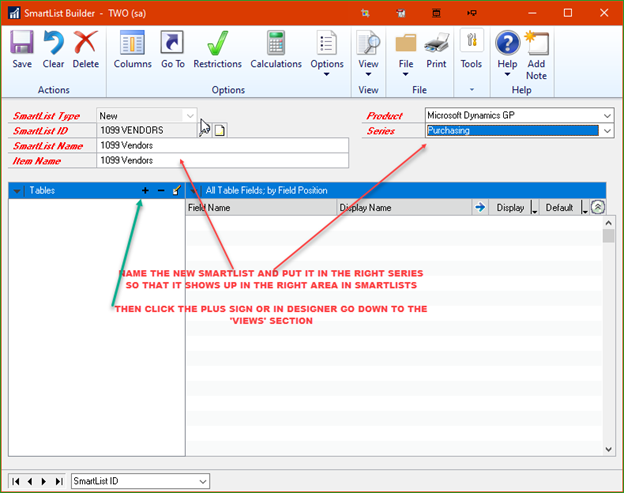Click the Item Name field
Image resolution: width=624 pixels, height=493 pixels.
pyautogui.click(x=222, y=160)
